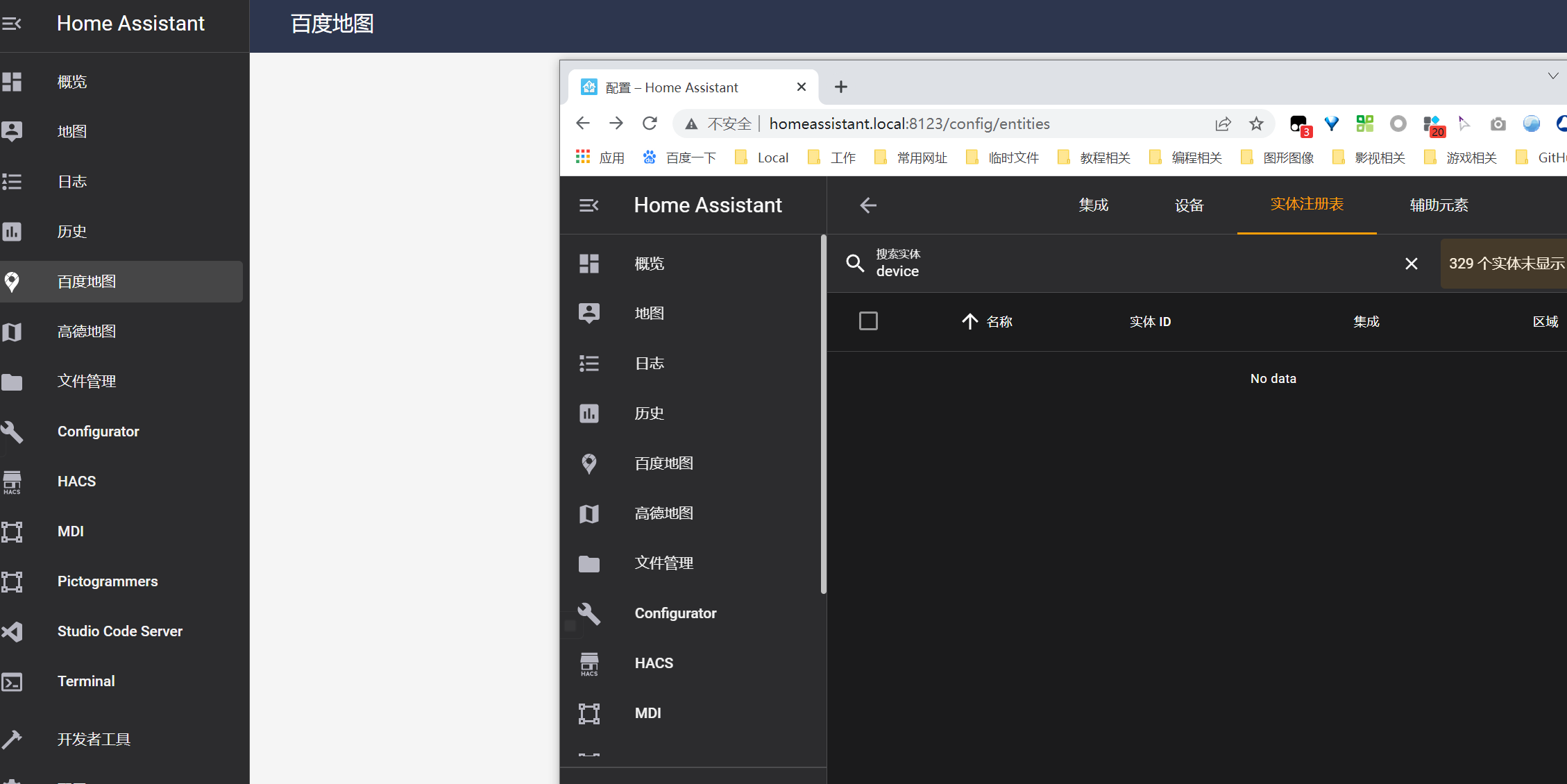Viewport: 1567px width, 784px height.
Task: Close the 配置 – Home Assistant tab
Action: pyautogui.click(x=801, y=87)
